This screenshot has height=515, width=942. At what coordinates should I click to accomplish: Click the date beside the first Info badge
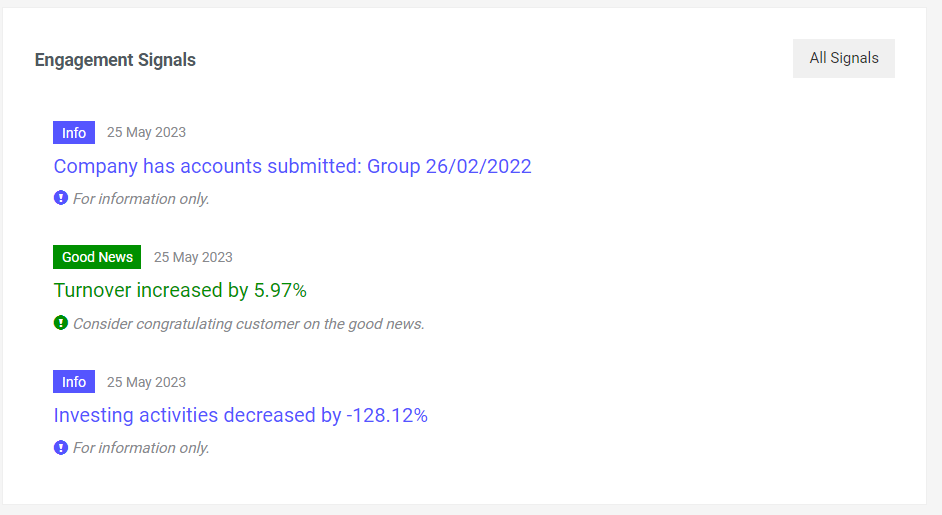pos(146,132)
